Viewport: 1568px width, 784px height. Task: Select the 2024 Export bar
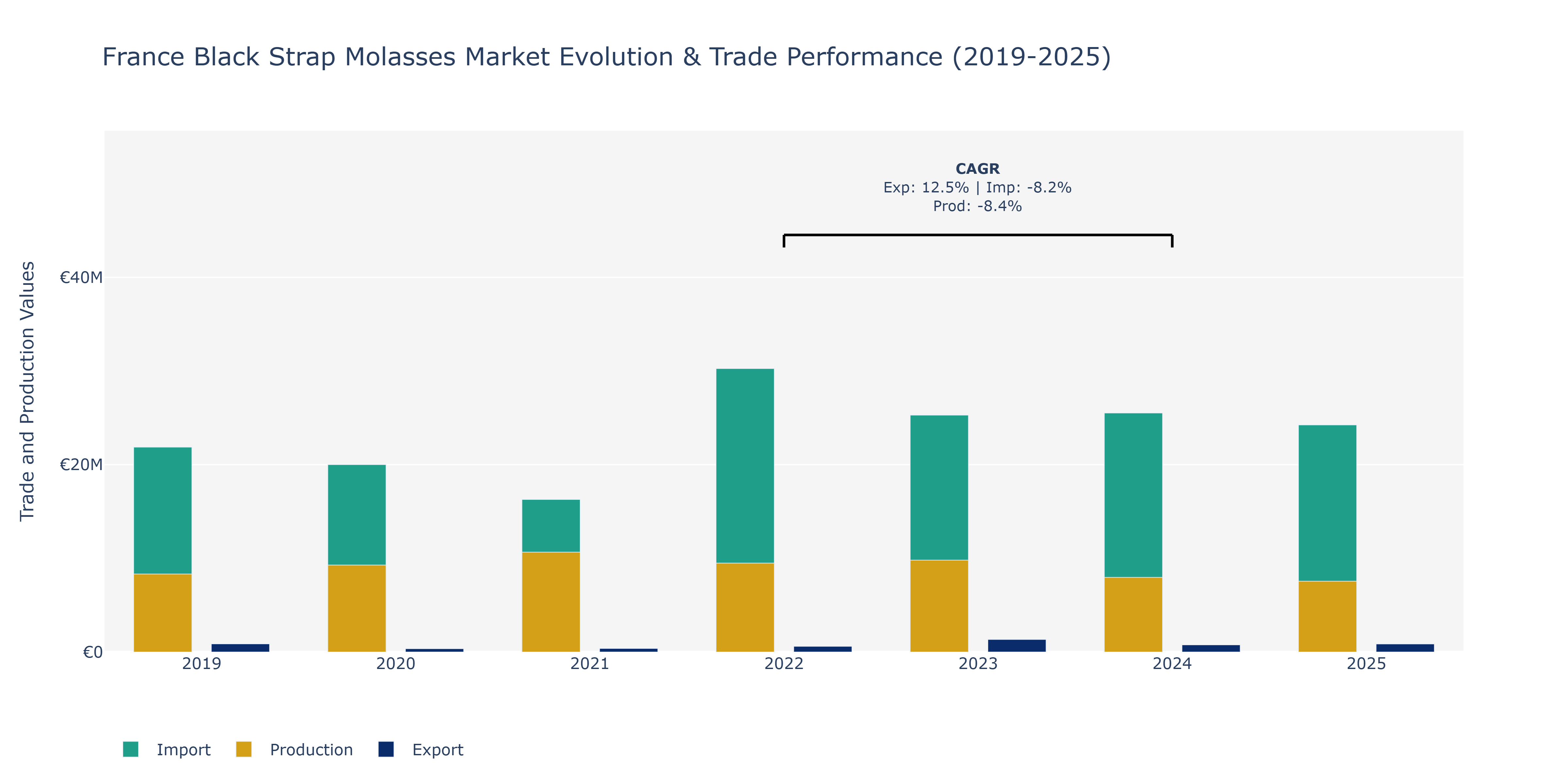[1211, 648]
